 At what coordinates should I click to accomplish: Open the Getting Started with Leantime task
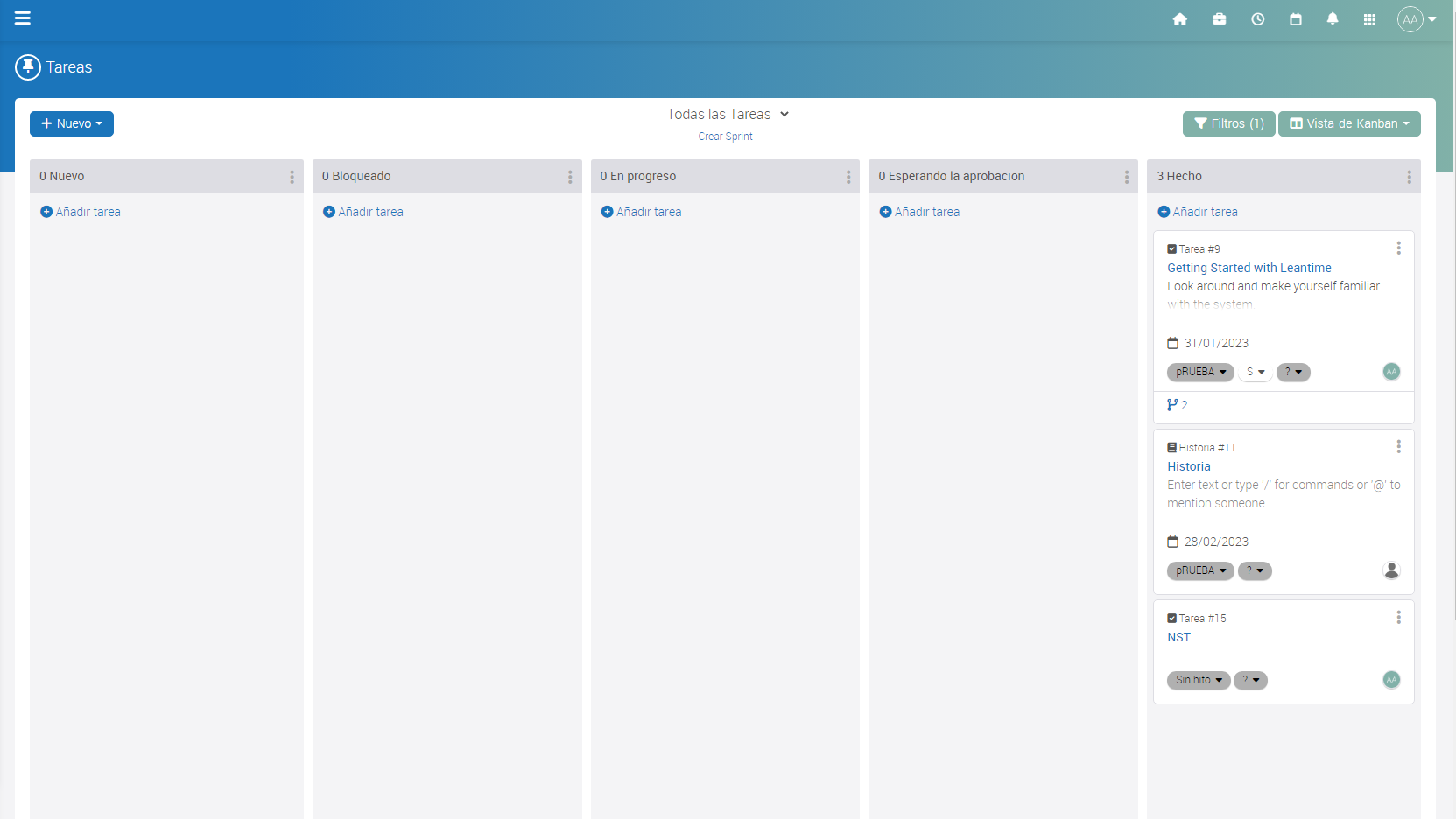pos(1249,268)
